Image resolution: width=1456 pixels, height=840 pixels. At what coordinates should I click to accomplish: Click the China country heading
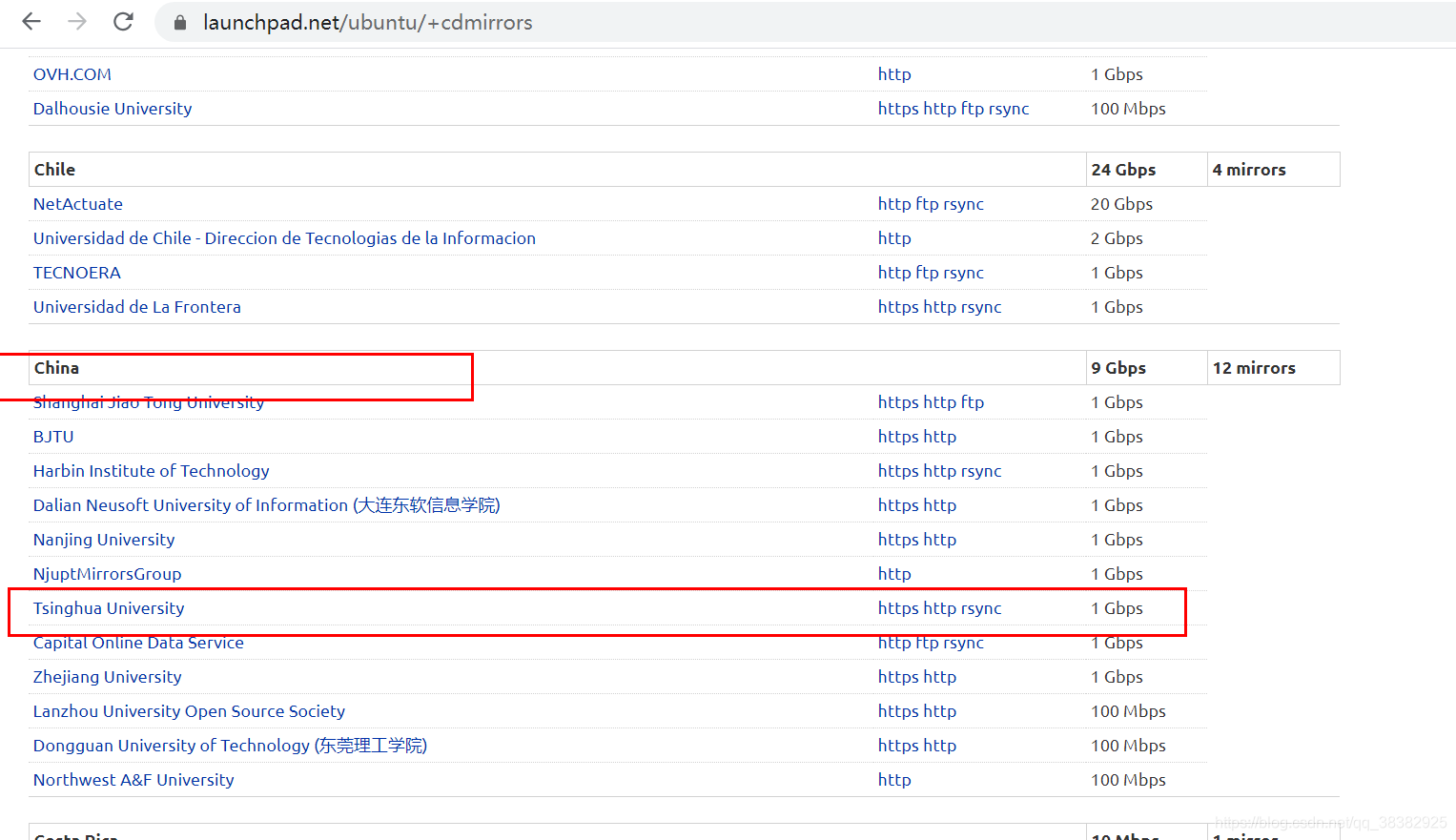pyautogui.click(x=56, y=368)
